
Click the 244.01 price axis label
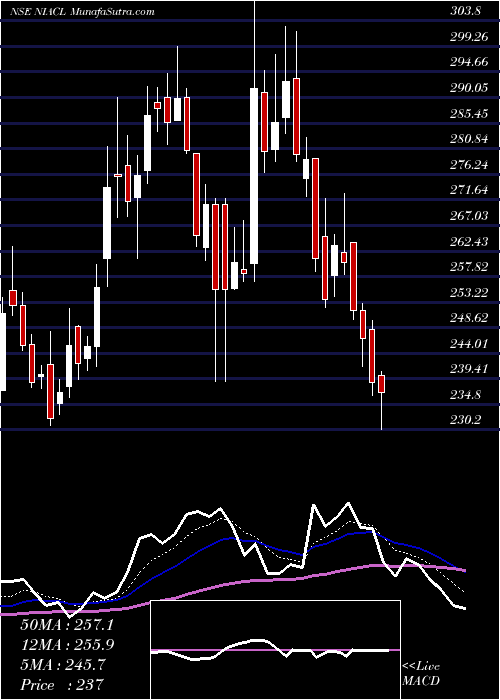469,344
